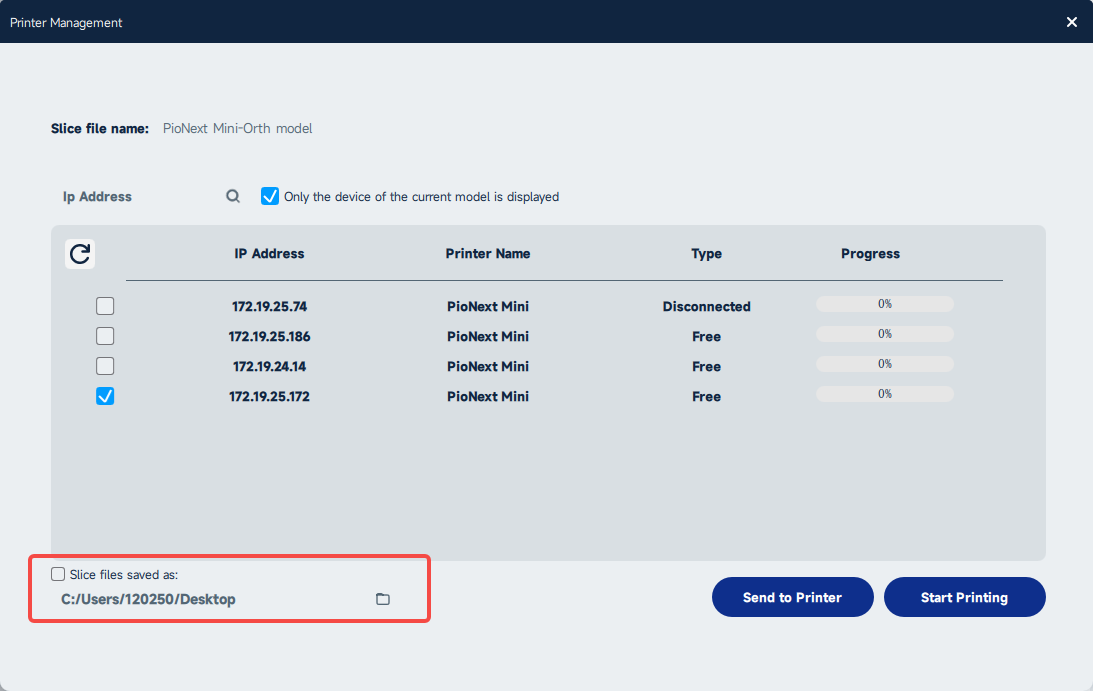This screenshot has width=1093, height=691.
Task: Click the refresh printer list icon
Action: tap(80, 254)
